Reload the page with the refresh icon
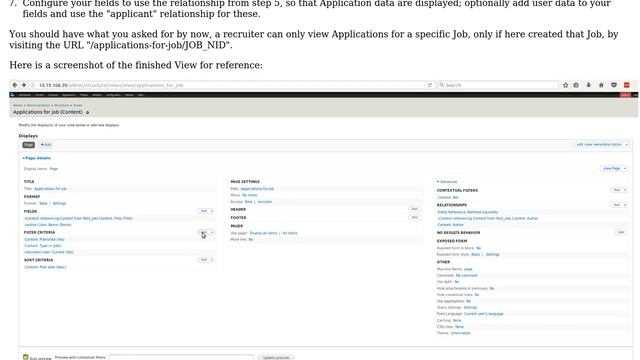 point(429,85)
